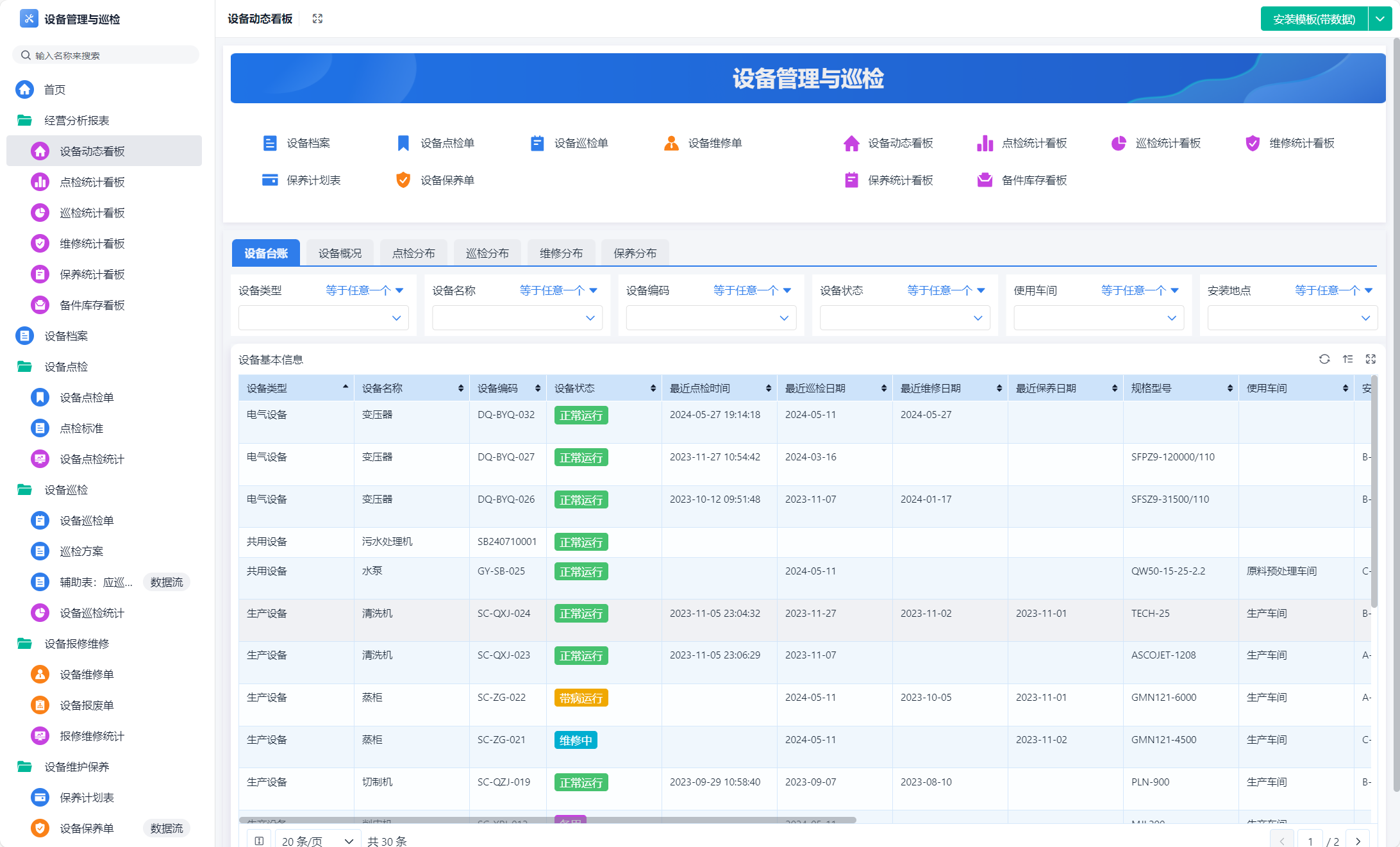This screenshot has height=847, width=1400.
Task: Open the 设备类型 filter value dropdown
Action: click(x=323, y=318)
